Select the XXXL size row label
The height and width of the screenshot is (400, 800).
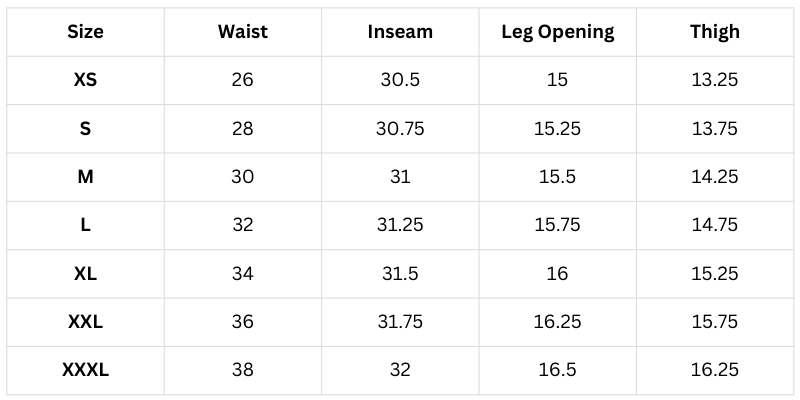[85, 370]
